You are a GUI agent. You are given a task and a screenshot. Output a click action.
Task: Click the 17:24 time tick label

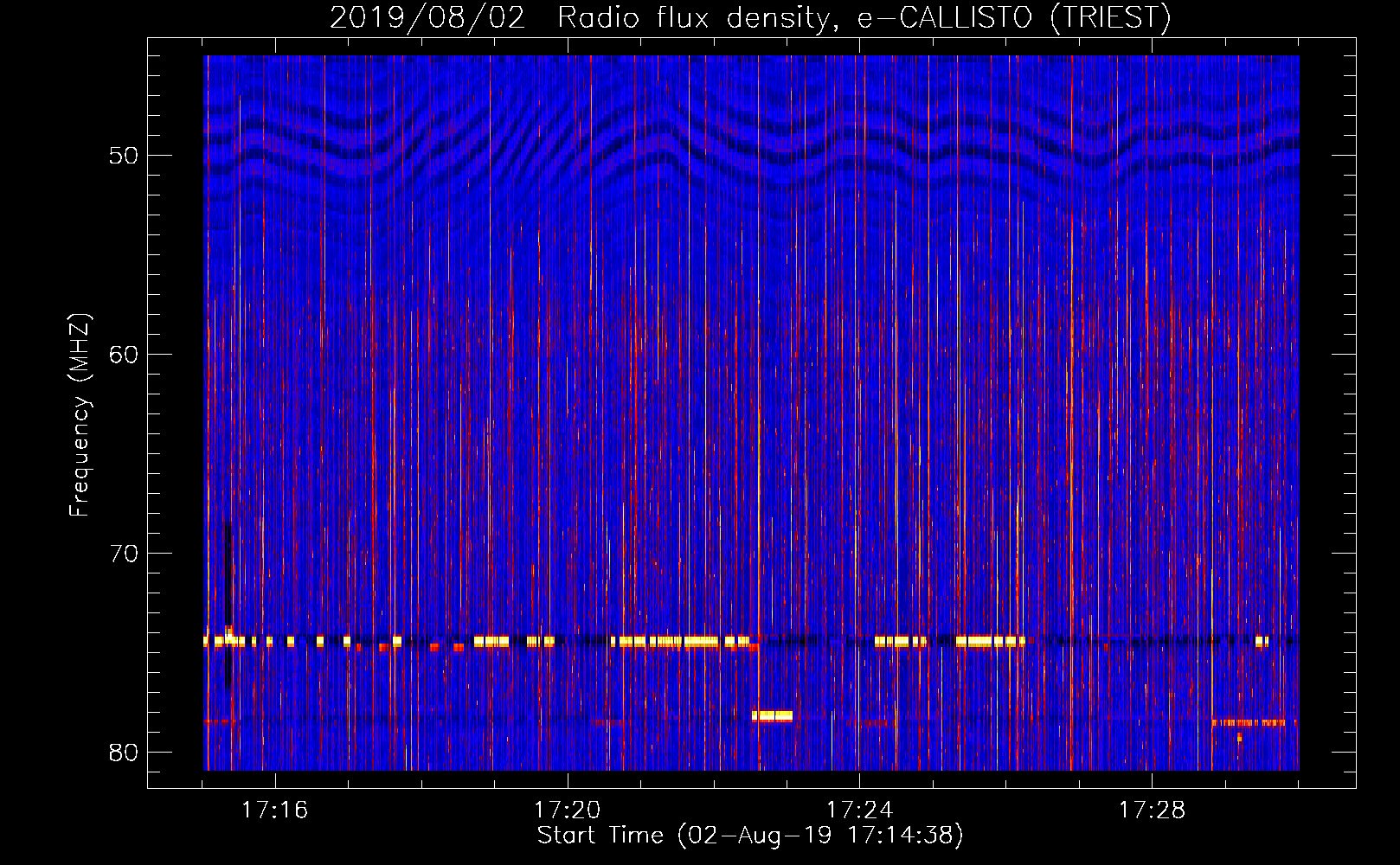pyautogui.click(x=859, y=811)
